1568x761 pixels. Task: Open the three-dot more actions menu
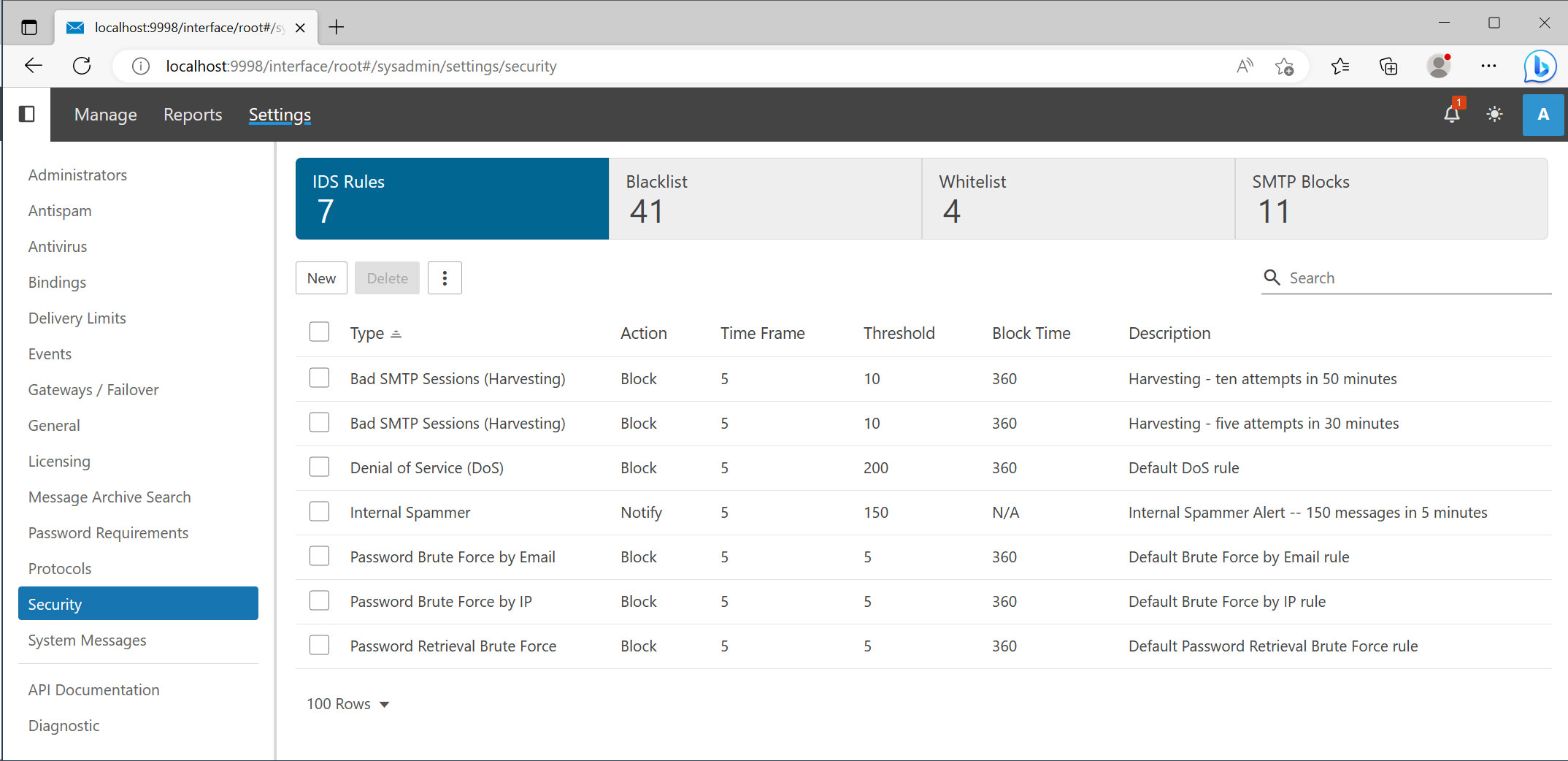(445, 278)
